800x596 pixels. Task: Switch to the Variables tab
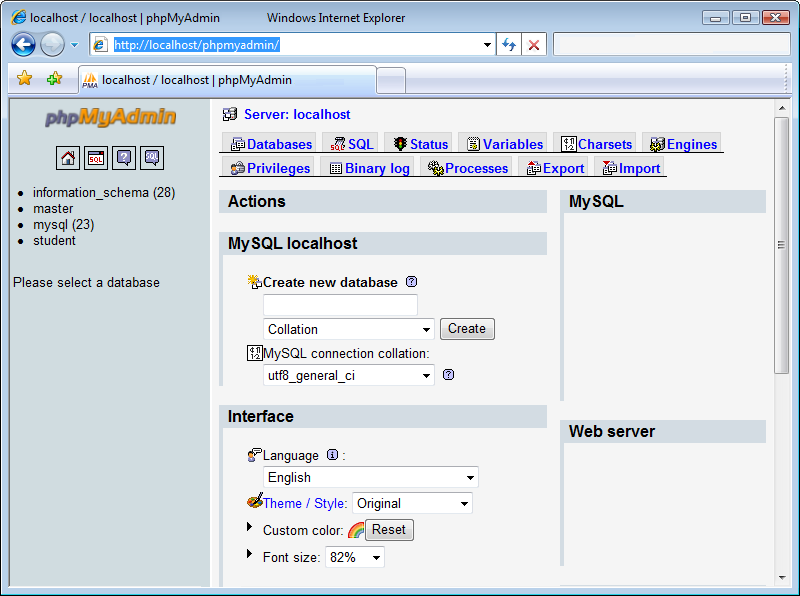click(504, 144)
